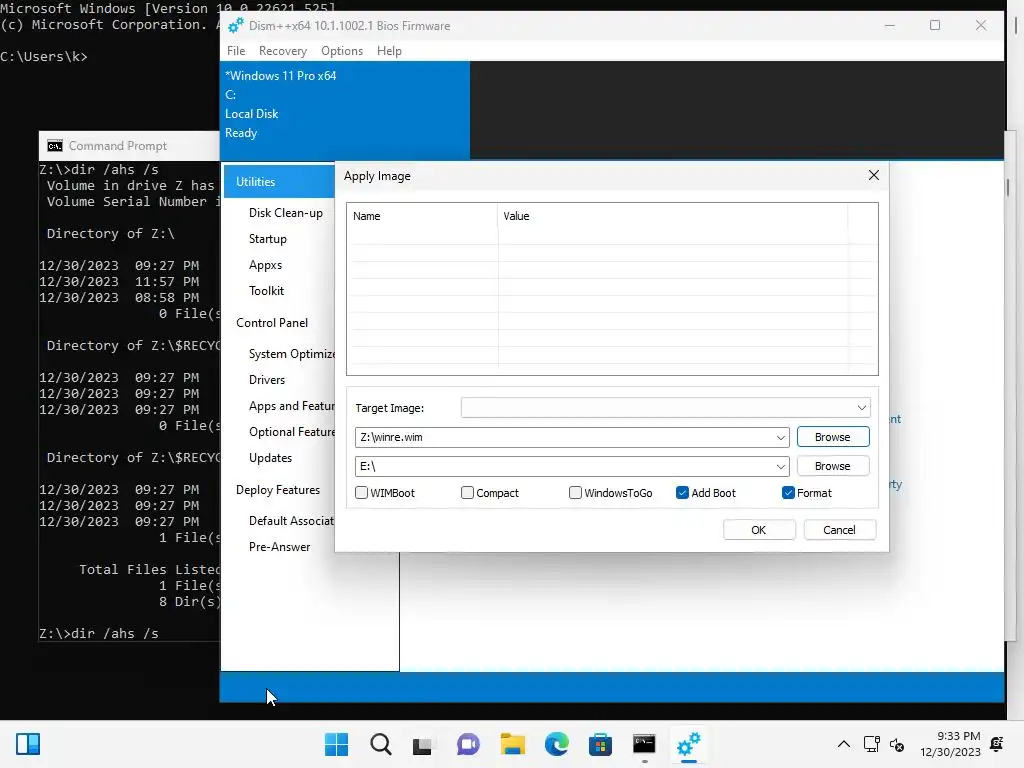Click the Dism++ title bar gear icon
The image size is (1024, 768).
235,25
